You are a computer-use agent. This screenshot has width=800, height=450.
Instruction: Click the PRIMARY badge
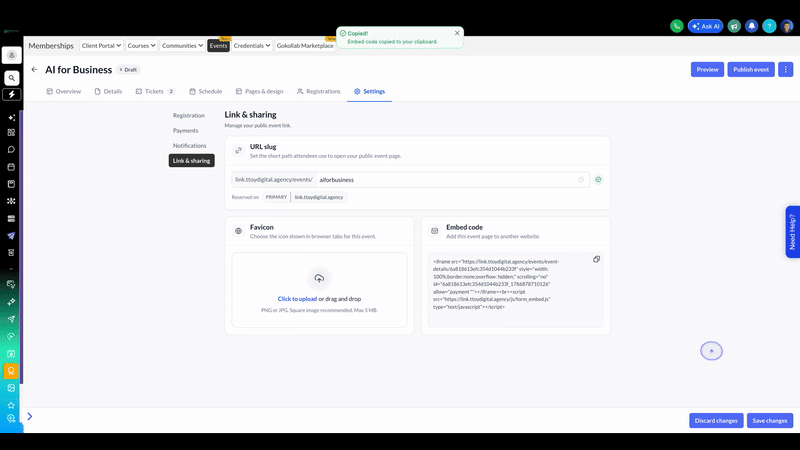276,197
